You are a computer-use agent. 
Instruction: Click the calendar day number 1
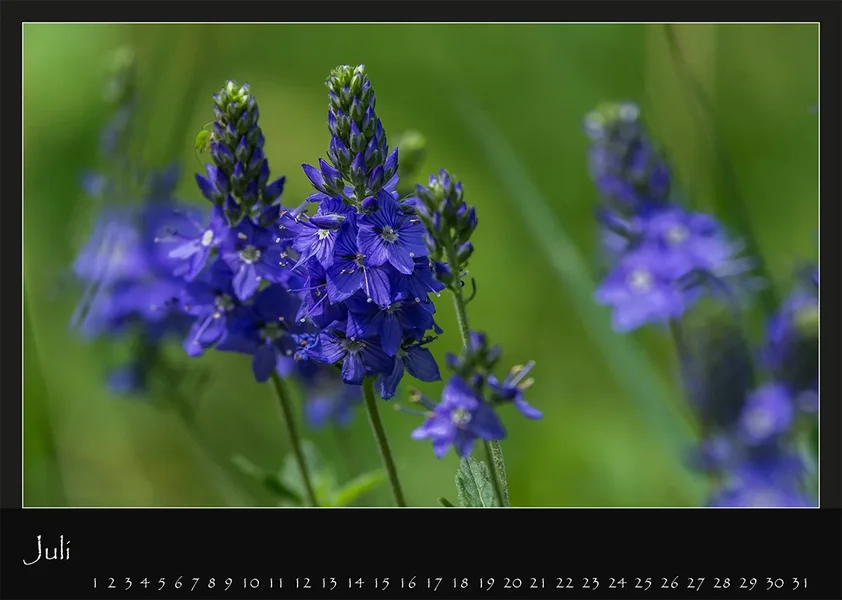coord(95,583)
